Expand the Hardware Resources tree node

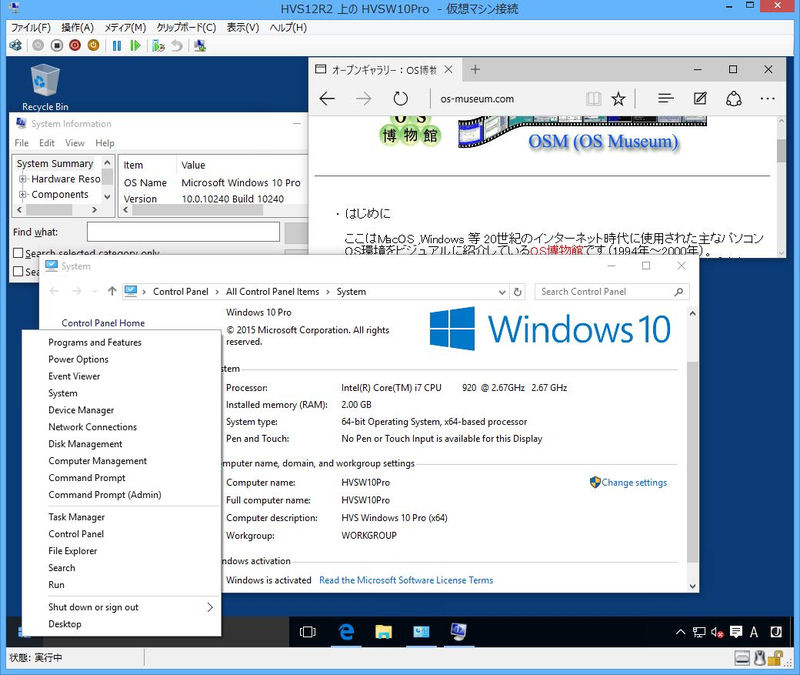pos(22,179)
